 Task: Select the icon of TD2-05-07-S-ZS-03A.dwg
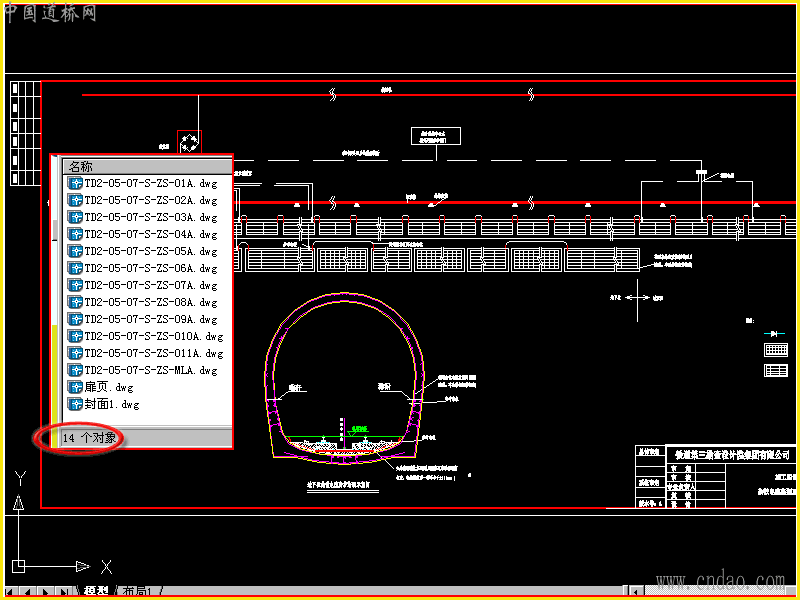tap(75, 217)
